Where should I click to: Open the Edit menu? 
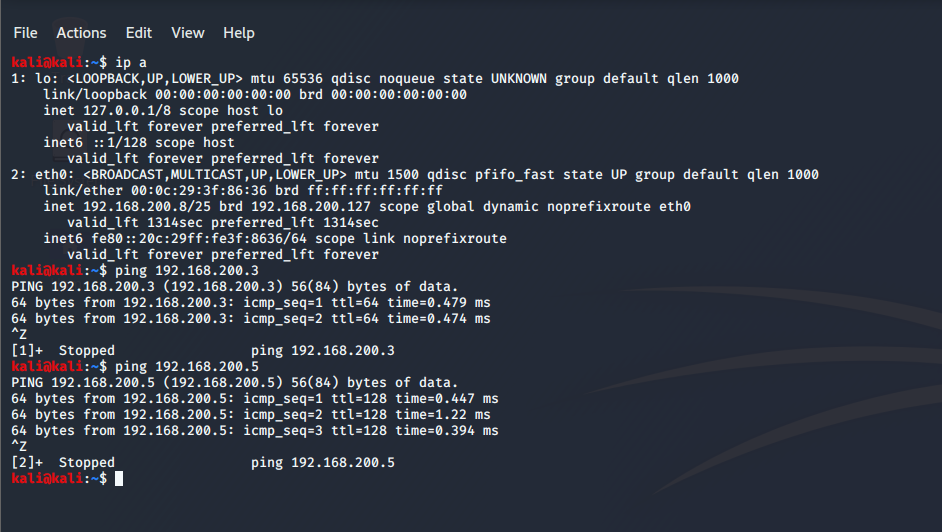139,33
